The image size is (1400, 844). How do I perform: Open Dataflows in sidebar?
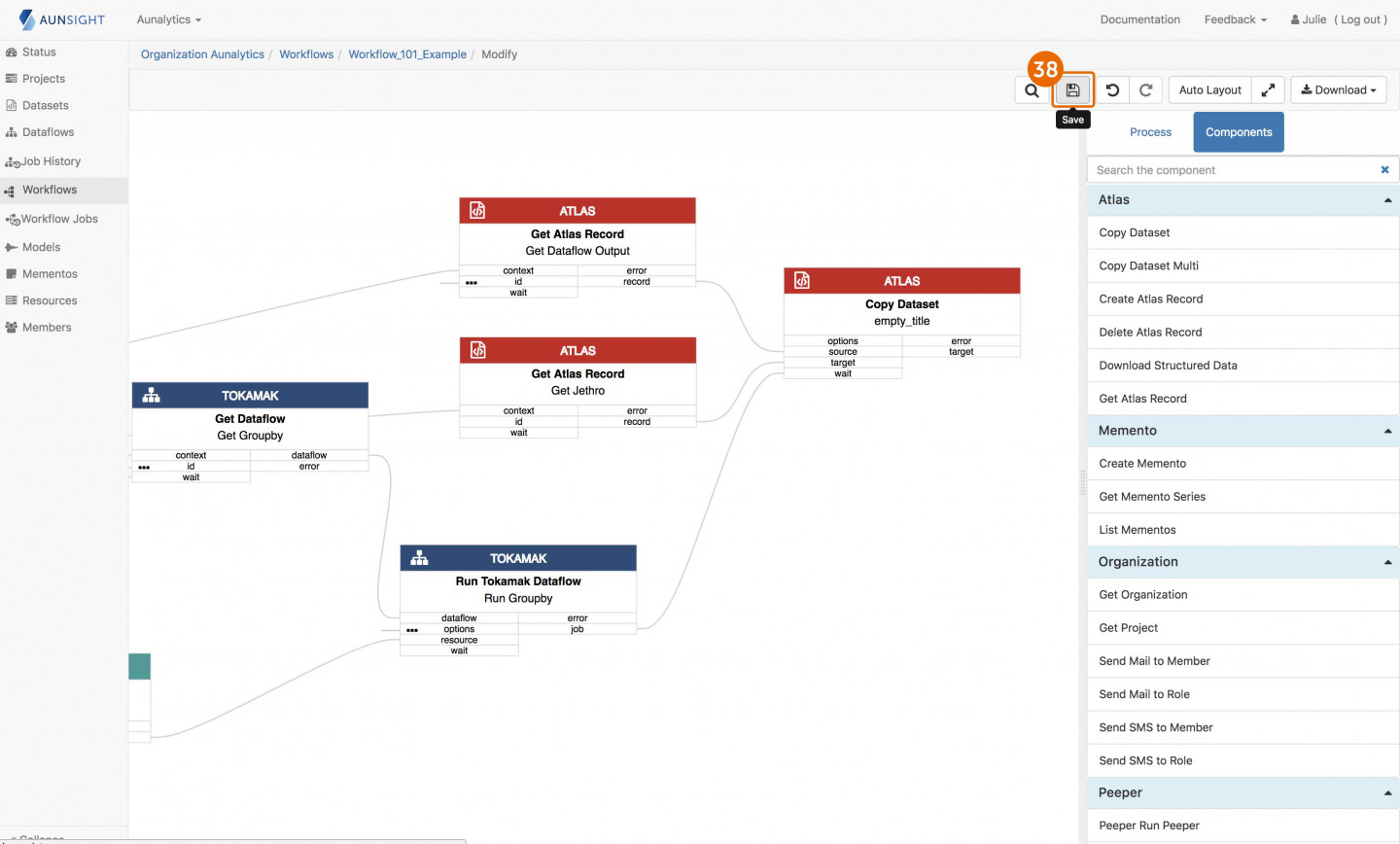[x=48, y=132]
